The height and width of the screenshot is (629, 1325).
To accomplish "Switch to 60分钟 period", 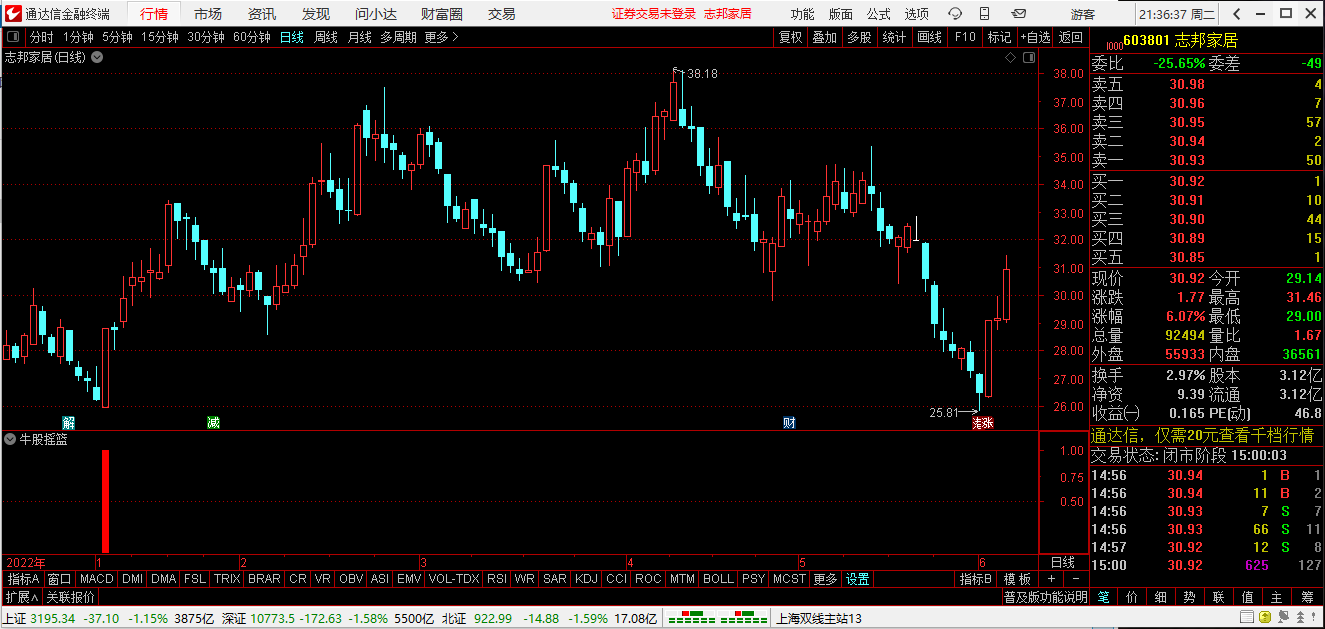I will 252,37.
